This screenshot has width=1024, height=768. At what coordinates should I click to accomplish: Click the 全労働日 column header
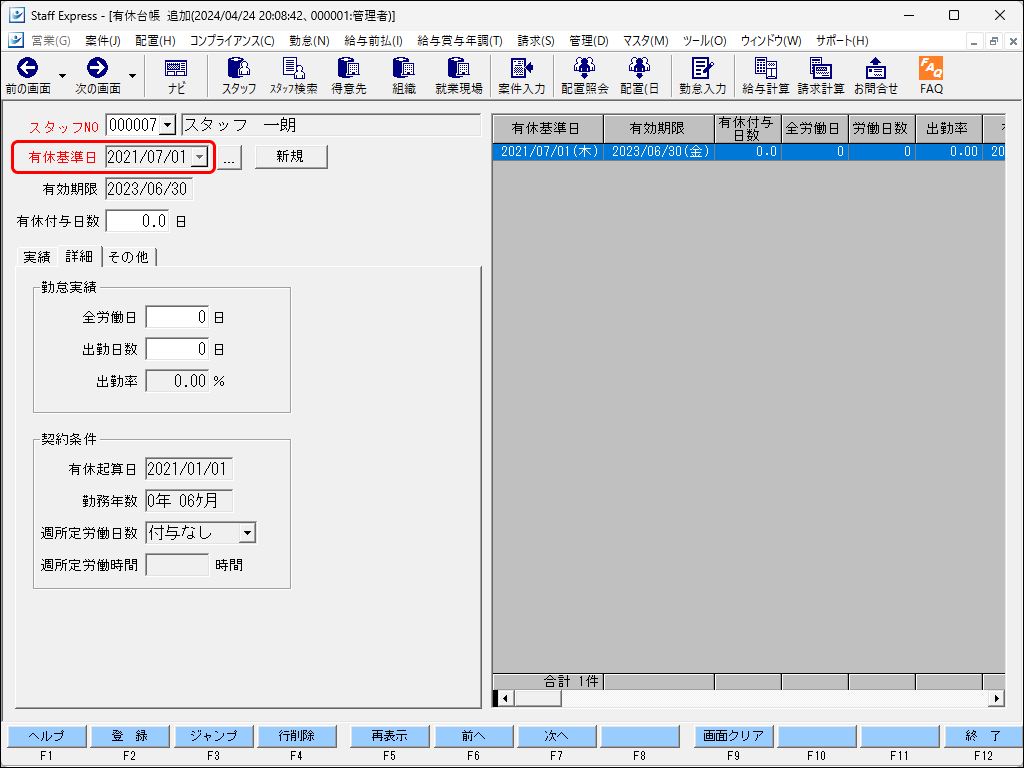click(x=814, y=129)
